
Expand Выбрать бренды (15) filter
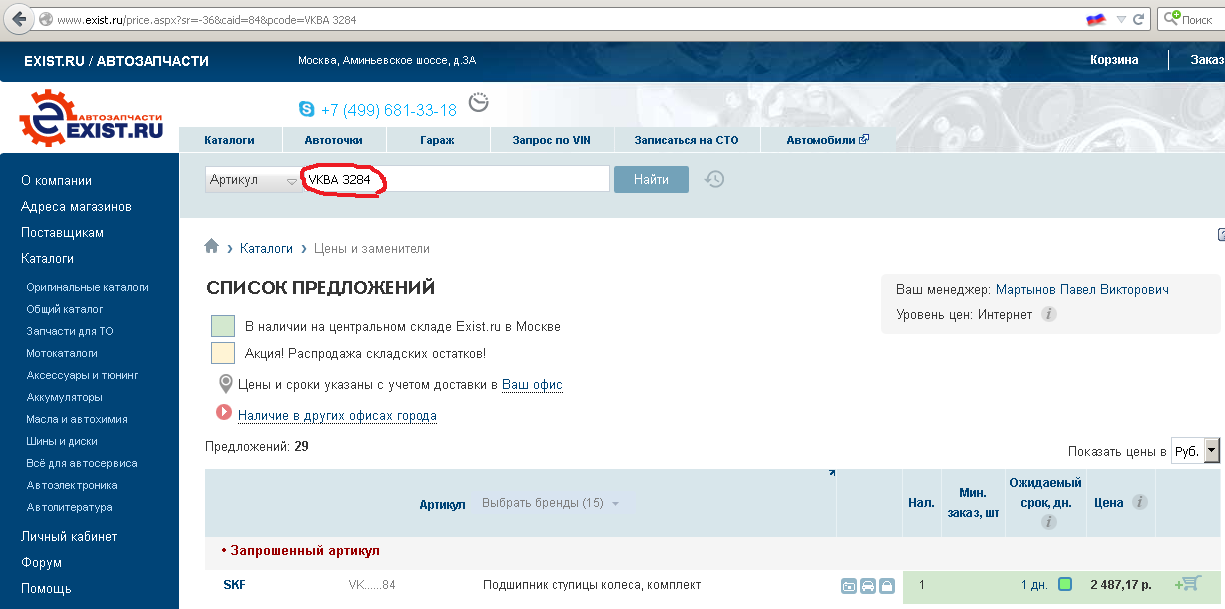(550, 503)
